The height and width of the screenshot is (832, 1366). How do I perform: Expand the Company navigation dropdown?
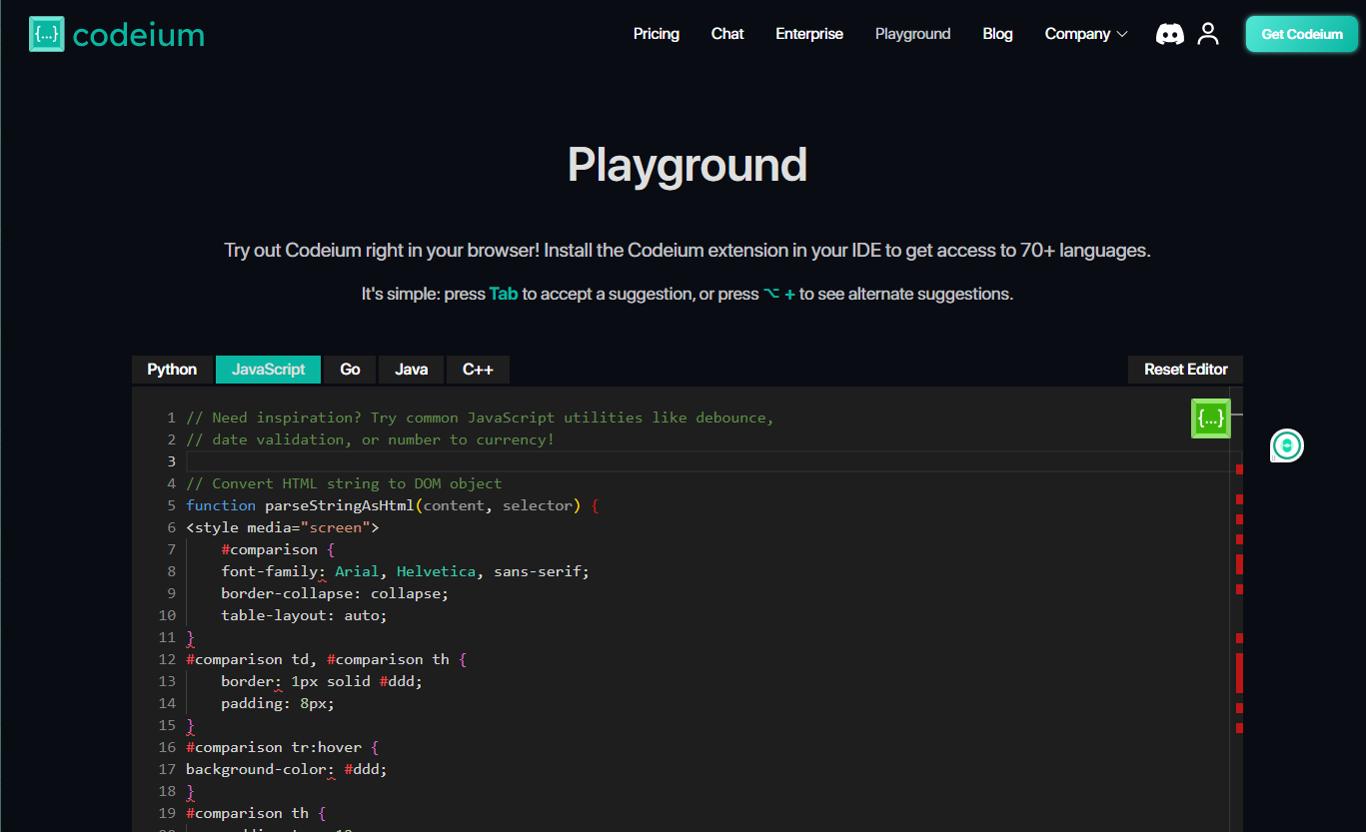pyautogui.click(x=1085, y=33)
